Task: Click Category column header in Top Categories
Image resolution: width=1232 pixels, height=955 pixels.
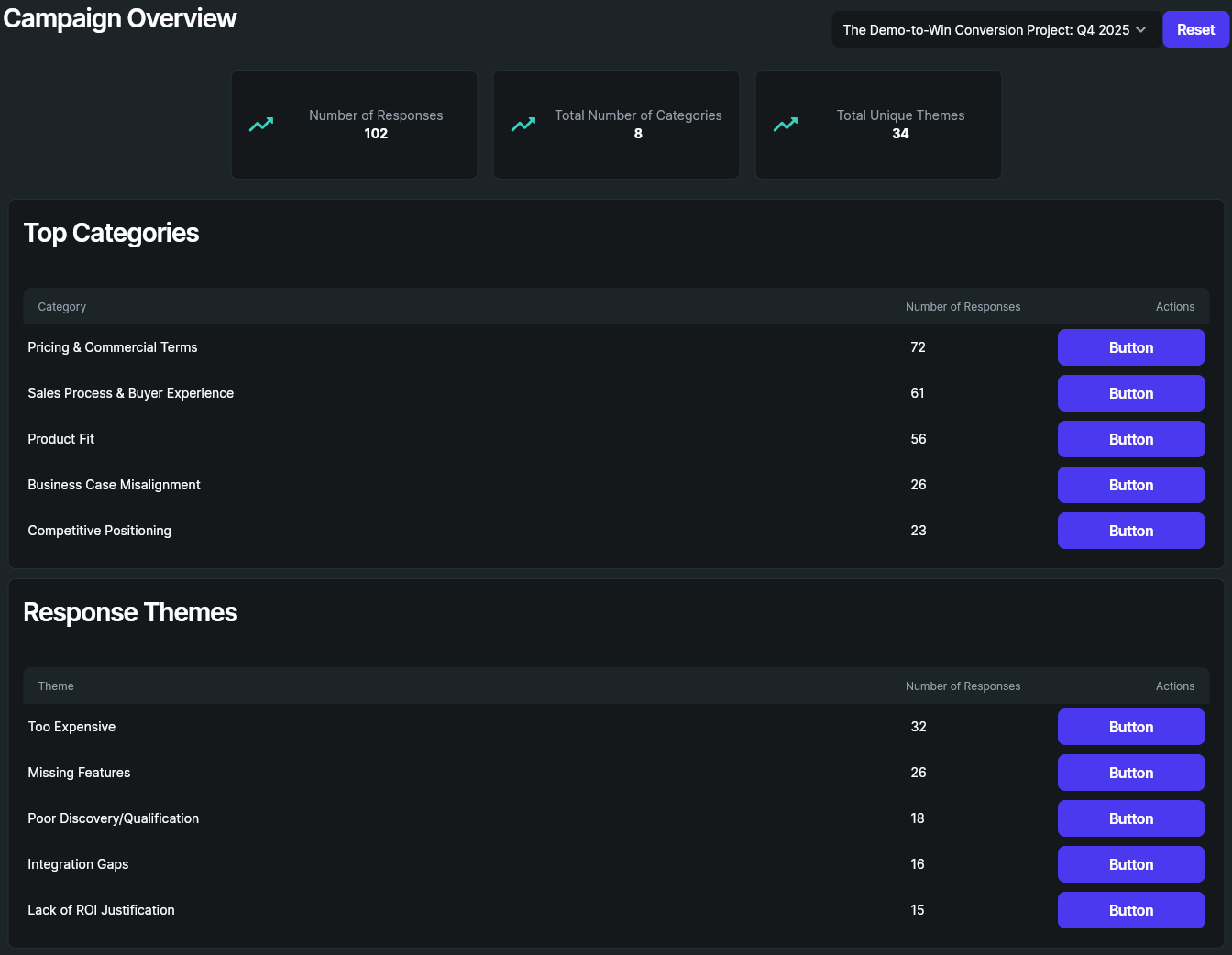Action: click(62, 307)
